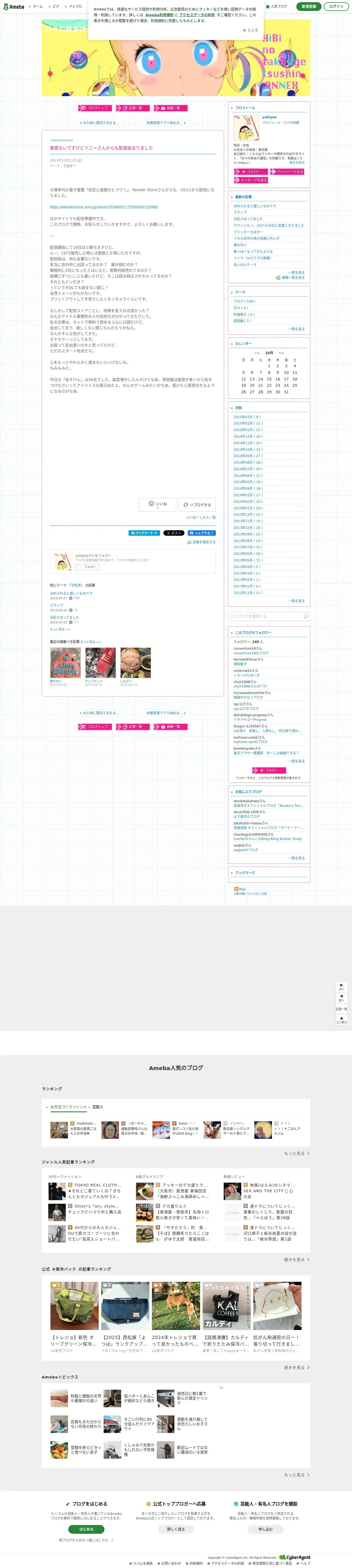Click 記事を報告する link
The width and height of the screenshot is (352, 1568).
[201, 542]
